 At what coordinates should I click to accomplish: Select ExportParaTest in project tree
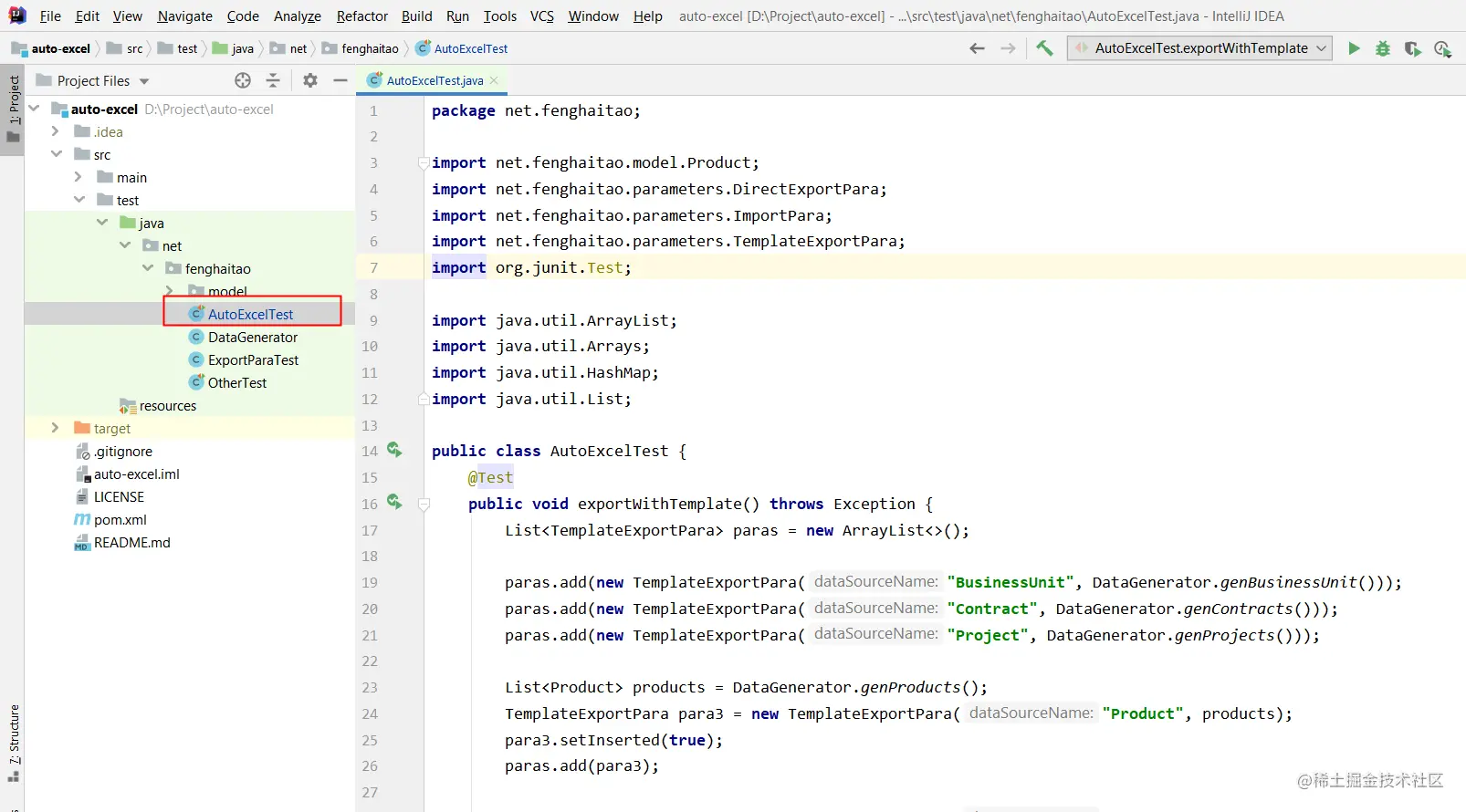coord(253,359)
